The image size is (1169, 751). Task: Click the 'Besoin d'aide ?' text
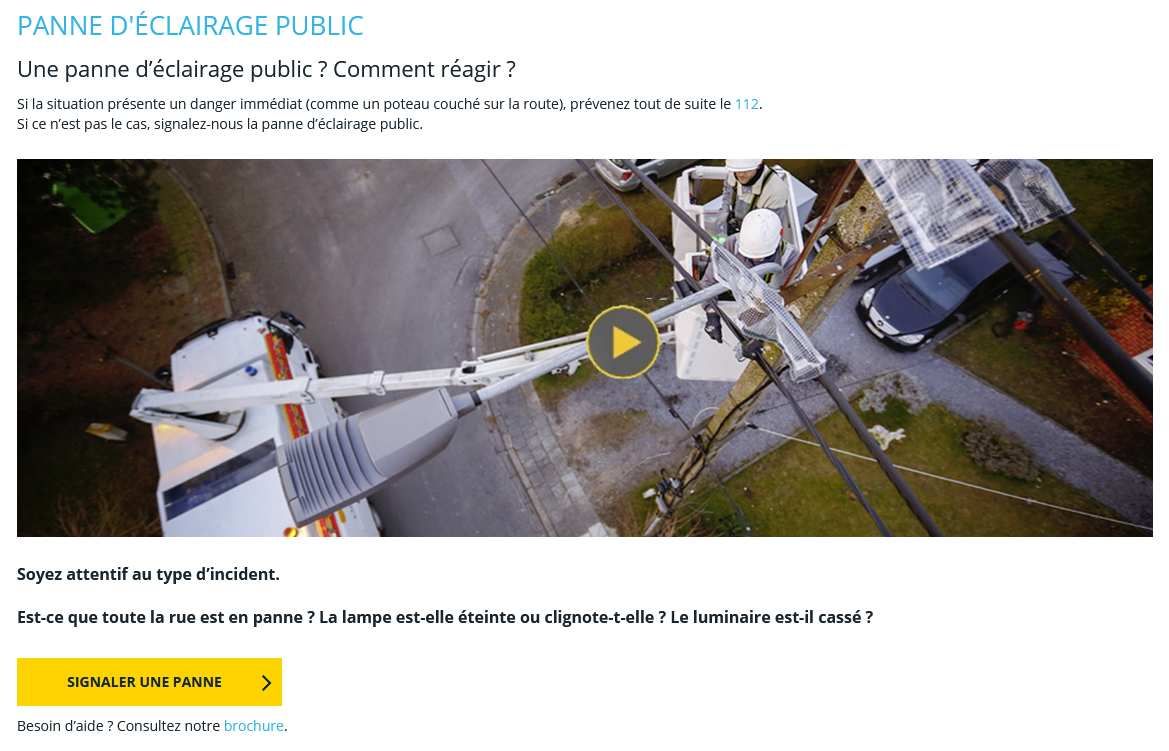coord(65,726)
